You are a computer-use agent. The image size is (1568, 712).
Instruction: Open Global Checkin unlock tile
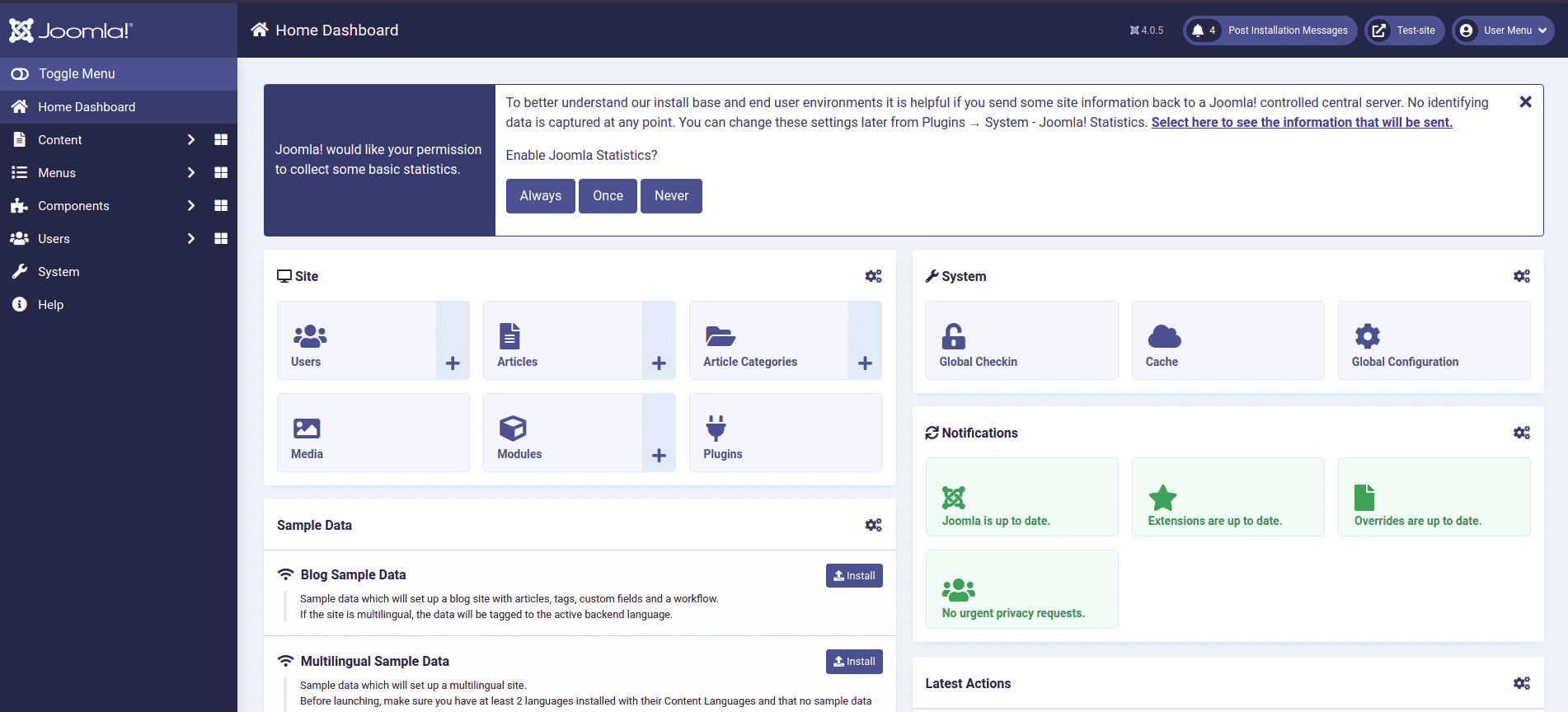click(1022, 340)
